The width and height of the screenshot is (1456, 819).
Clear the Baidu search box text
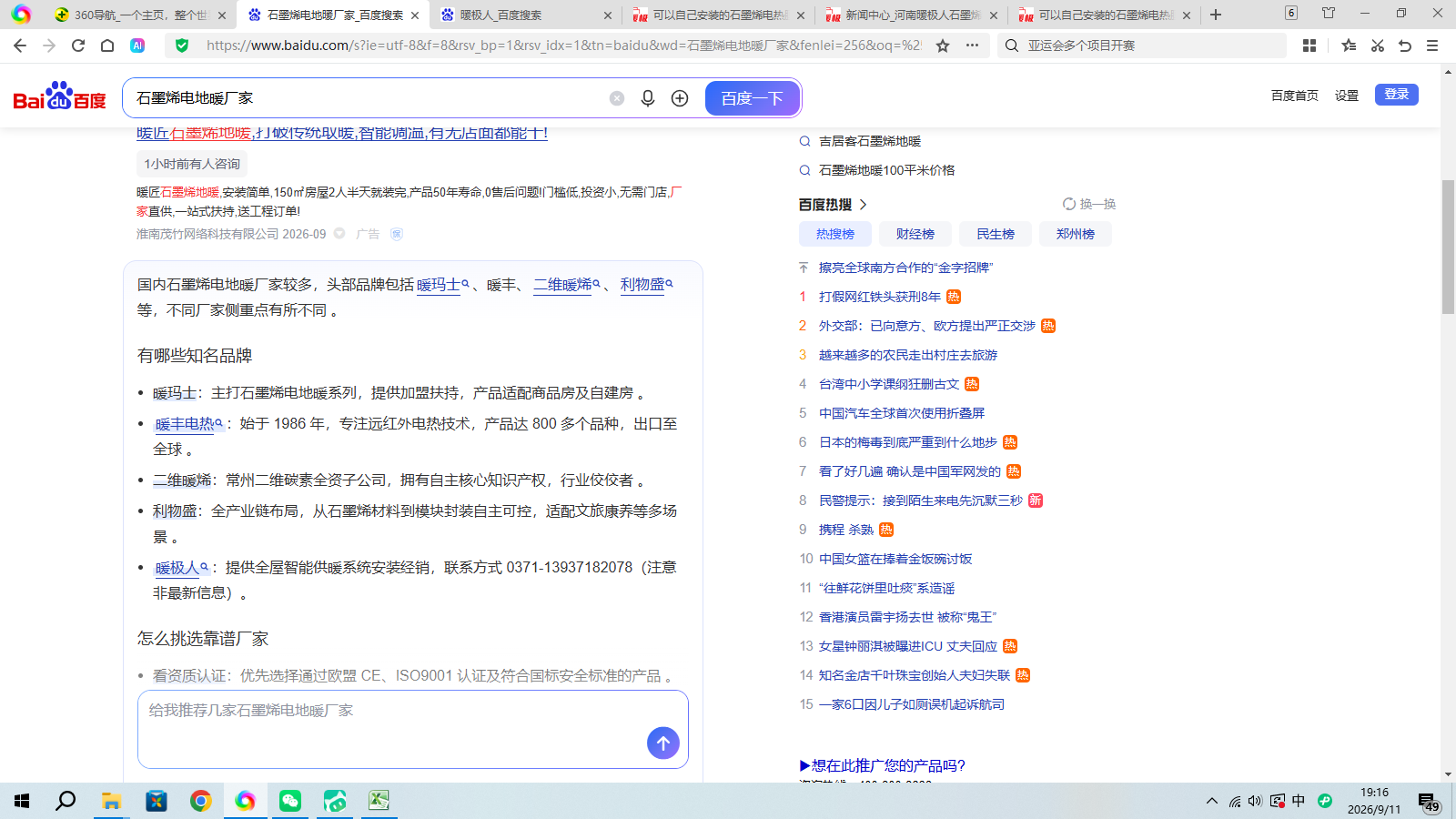click(x=617, y=98)
